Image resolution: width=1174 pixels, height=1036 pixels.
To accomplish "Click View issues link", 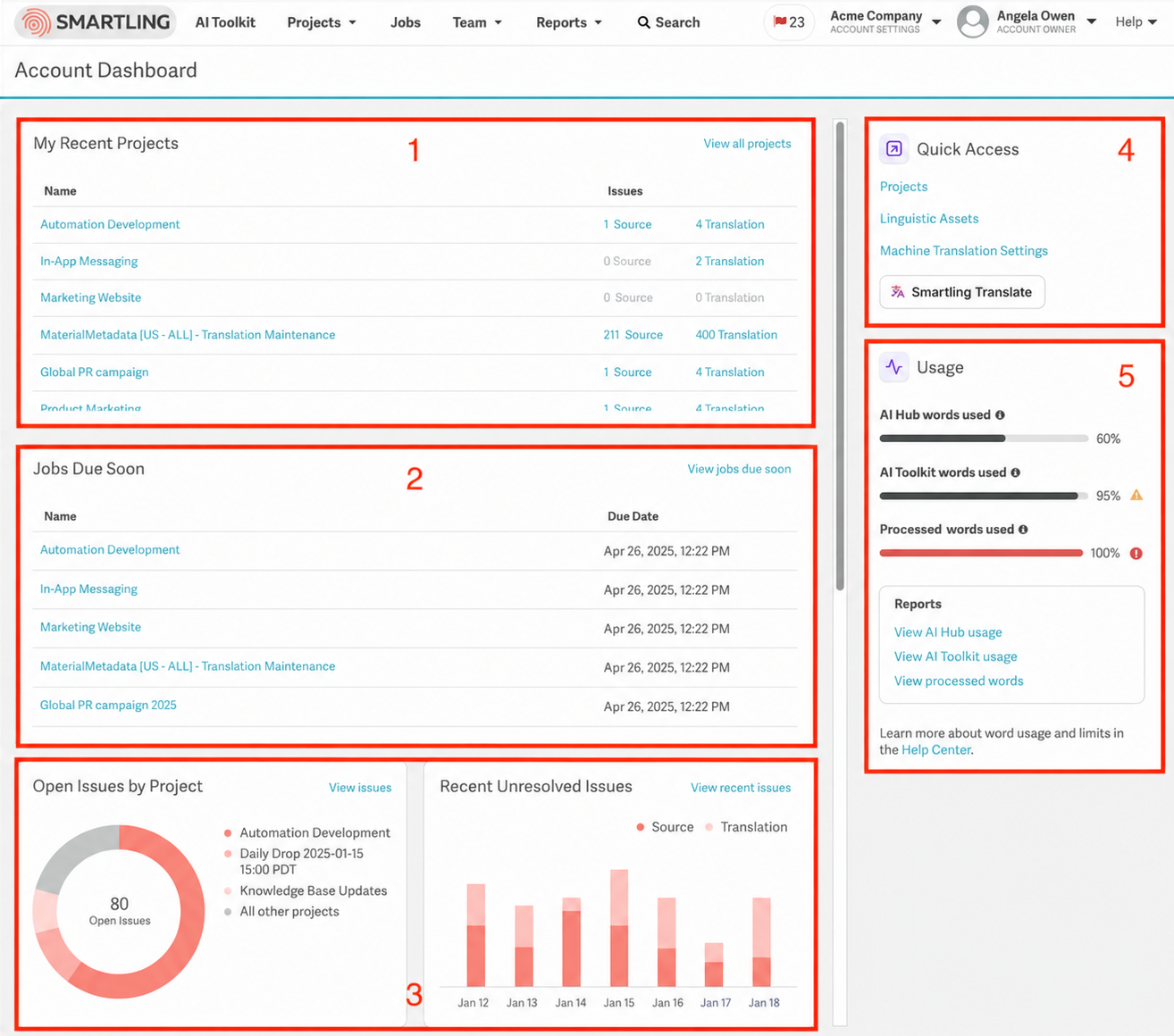I will click(x=360, y=788).
